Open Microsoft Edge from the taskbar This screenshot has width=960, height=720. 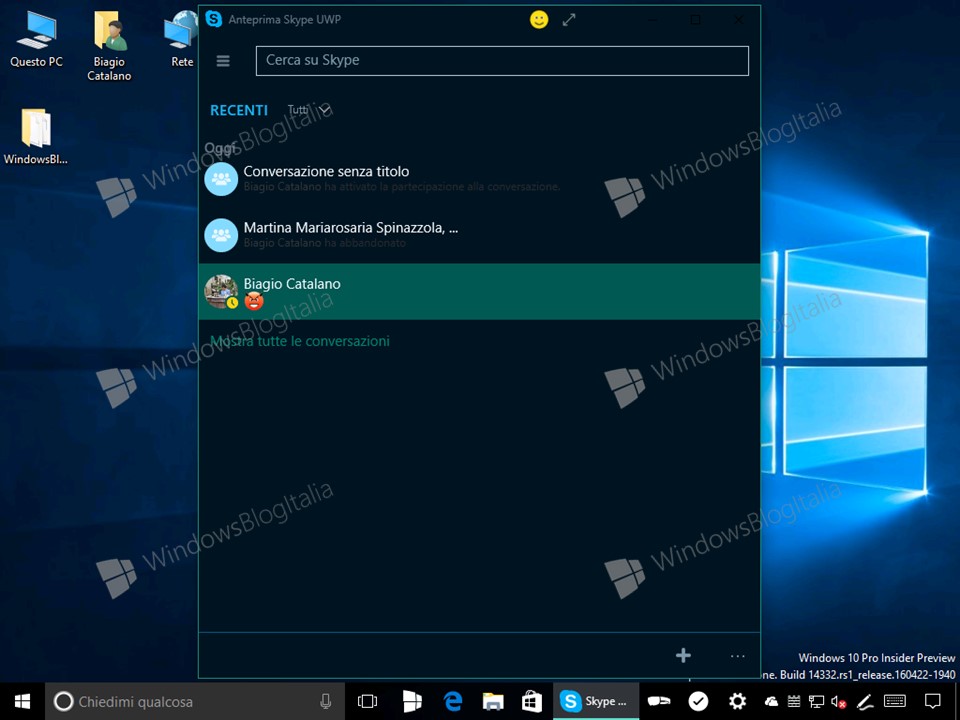pos(452,702)
